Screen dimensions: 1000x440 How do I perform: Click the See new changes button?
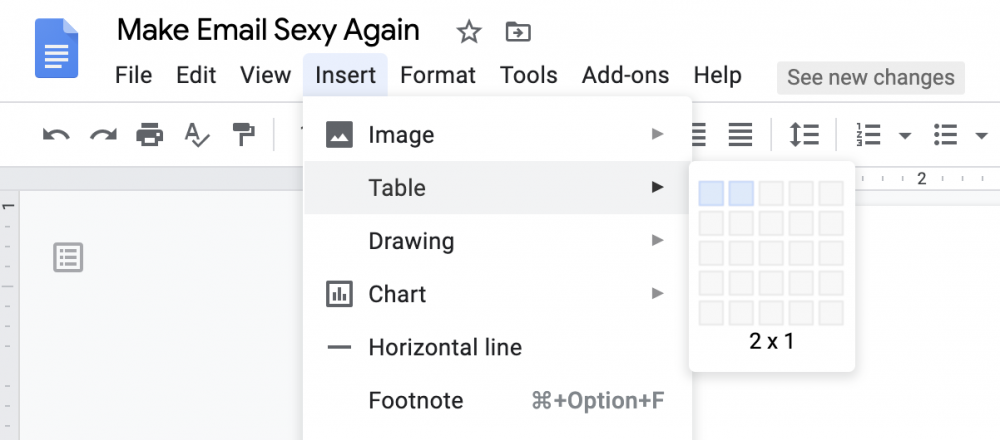(x=870, y=77)
